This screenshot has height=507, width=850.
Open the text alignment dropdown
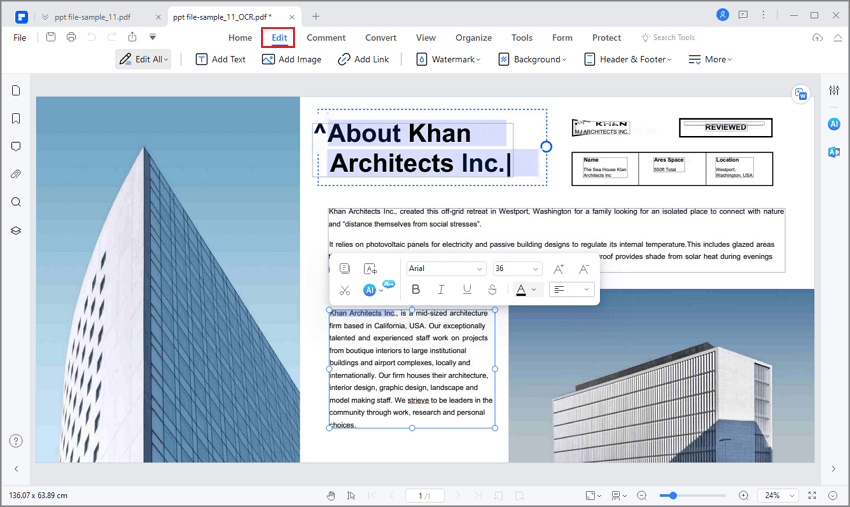pyautogui.click(x=571, y=290)
